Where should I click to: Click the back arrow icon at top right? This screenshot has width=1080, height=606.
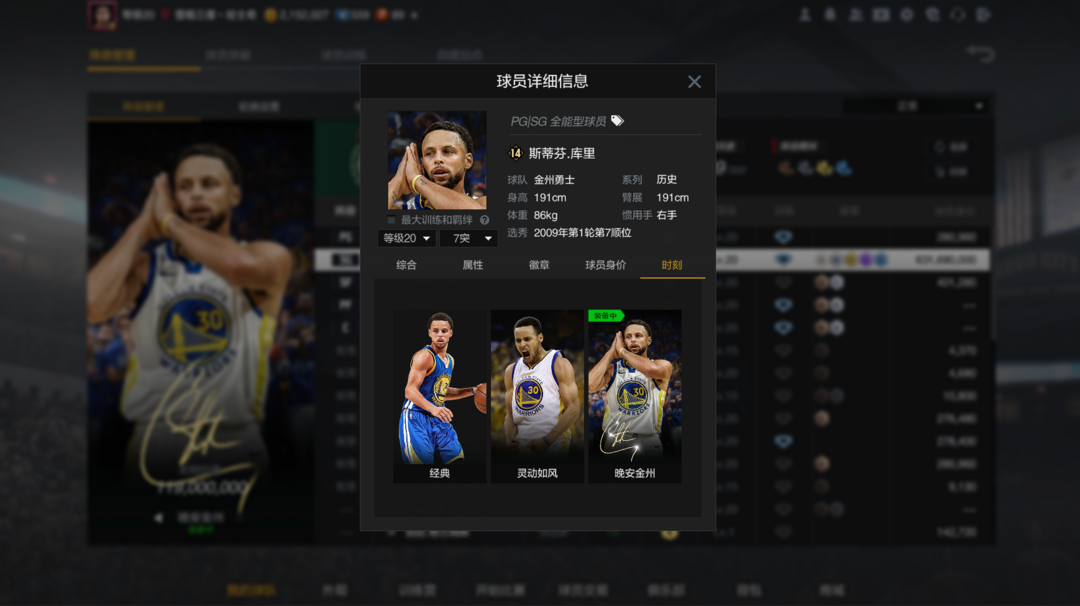[980, 54]
